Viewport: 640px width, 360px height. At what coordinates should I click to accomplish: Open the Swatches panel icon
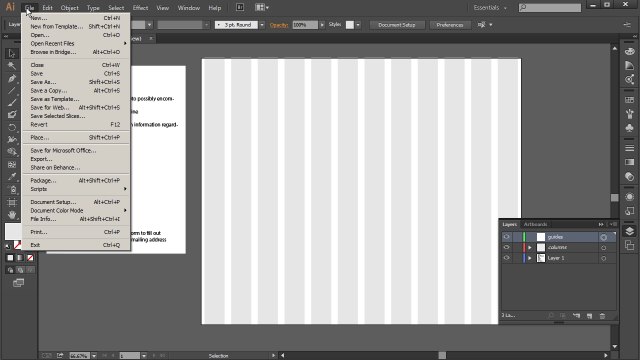point(629,100)
